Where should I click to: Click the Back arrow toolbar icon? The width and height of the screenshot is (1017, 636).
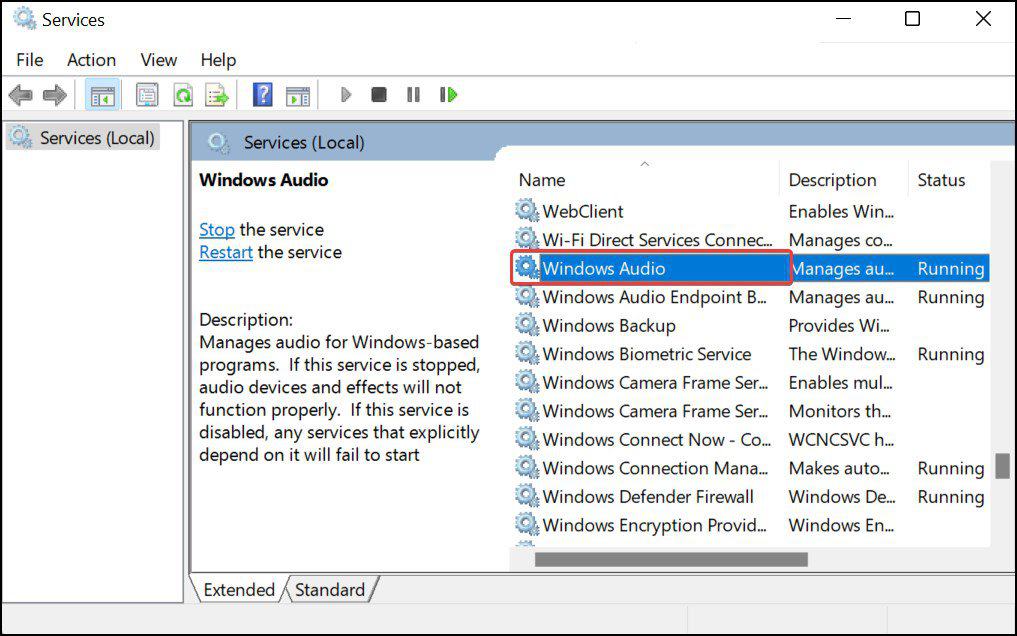point(21,95)
